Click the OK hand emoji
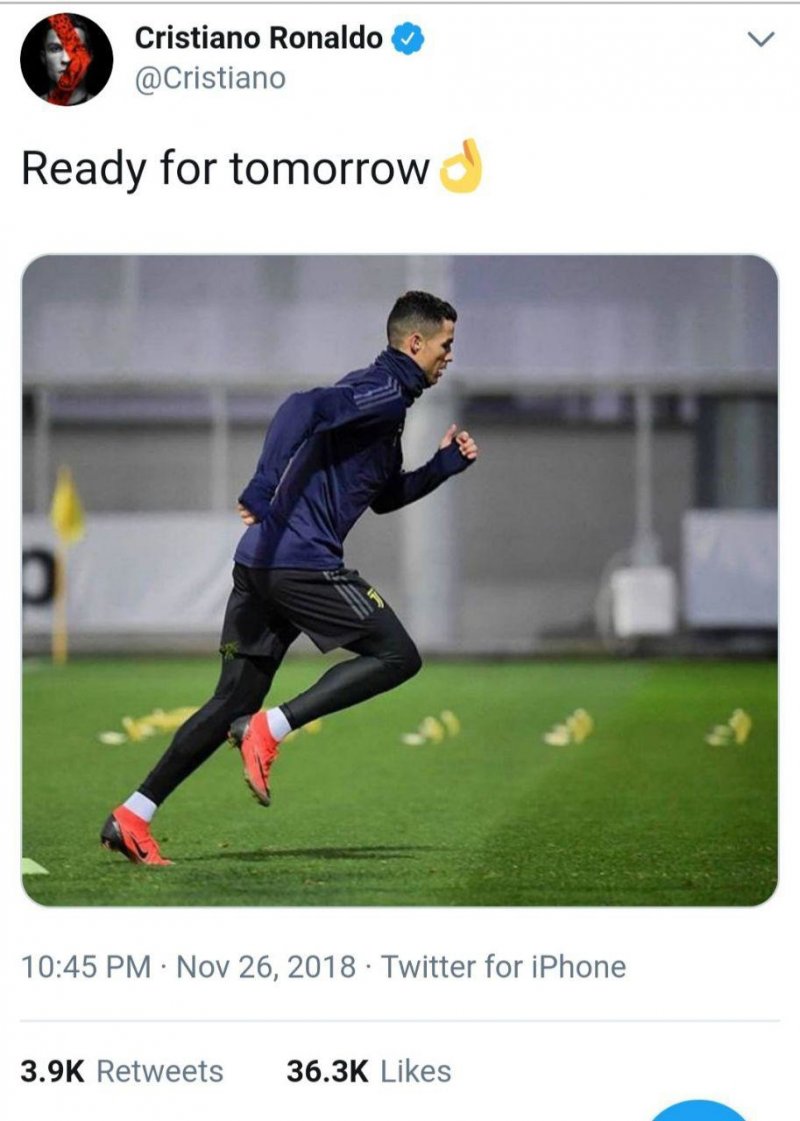Screen dimensions: 800x1121 [x=461, y=167]
